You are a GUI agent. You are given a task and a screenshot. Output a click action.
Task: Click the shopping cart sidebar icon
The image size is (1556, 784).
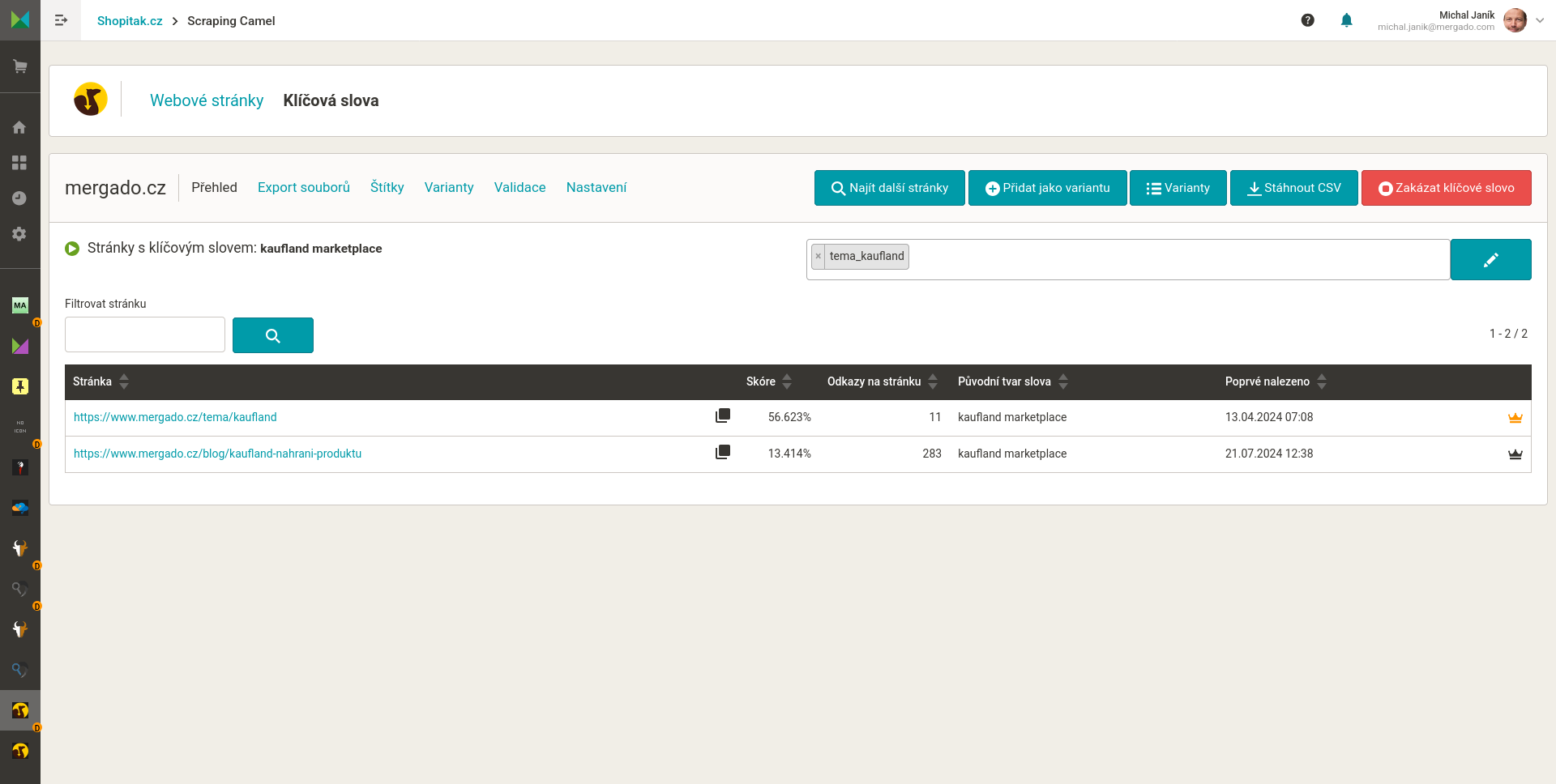coord(20,66)
